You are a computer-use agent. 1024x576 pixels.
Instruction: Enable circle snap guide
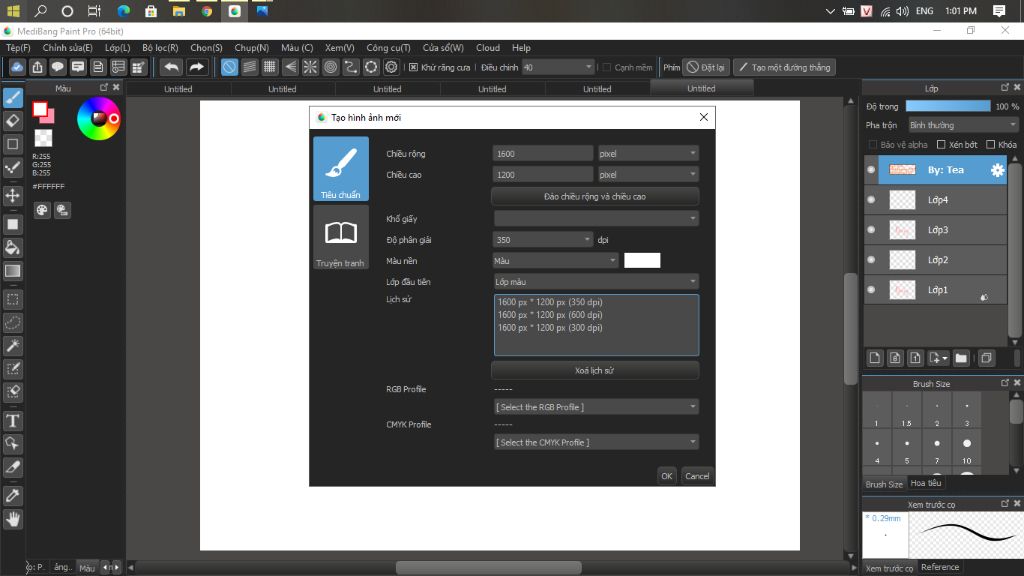point(330,67)
